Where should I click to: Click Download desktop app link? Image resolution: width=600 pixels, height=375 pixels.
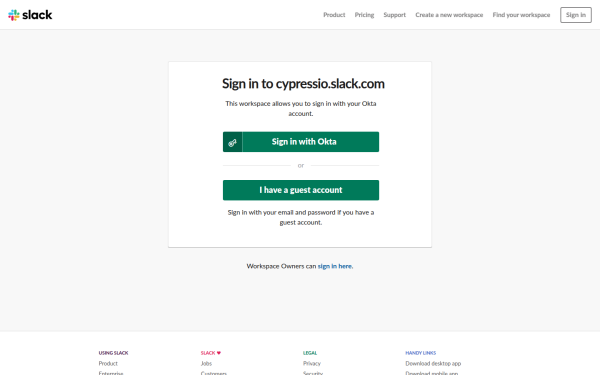click(433, 364)
